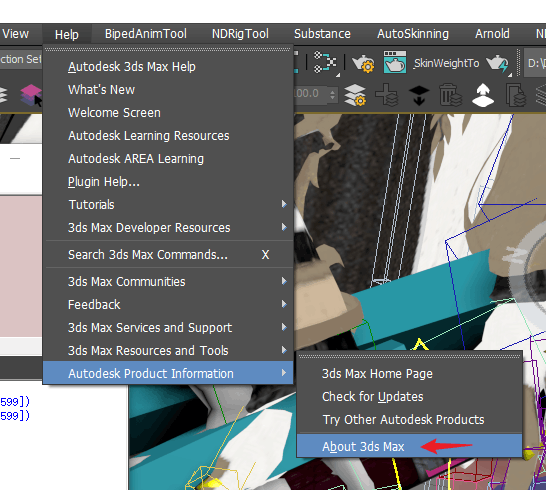Select Search 3ds Max Commands...
Screen dimensions: 546x490
(168, 255)
